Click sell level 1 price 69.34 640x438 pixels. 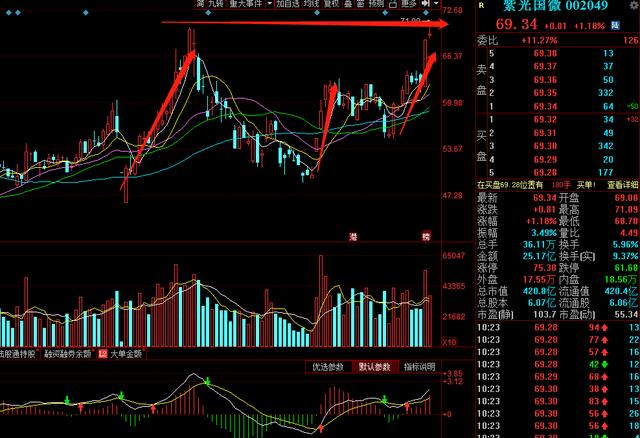click(545, 107)
